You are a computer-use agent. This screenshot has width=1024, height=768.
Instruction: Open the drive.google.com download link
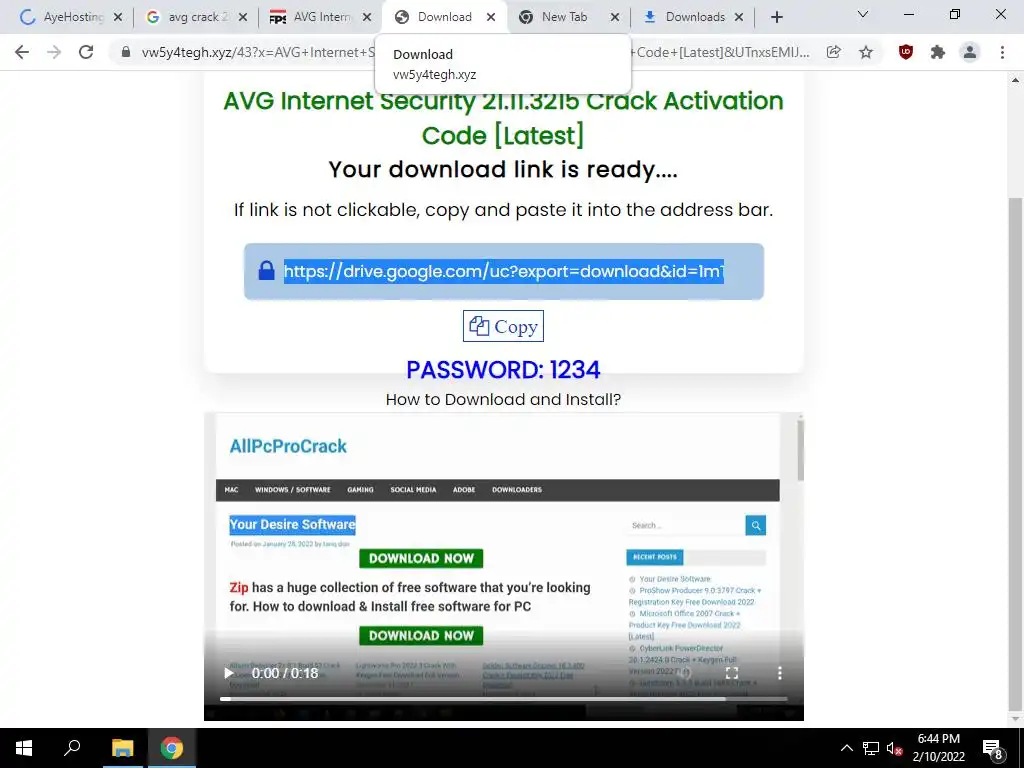coord(504,271)
